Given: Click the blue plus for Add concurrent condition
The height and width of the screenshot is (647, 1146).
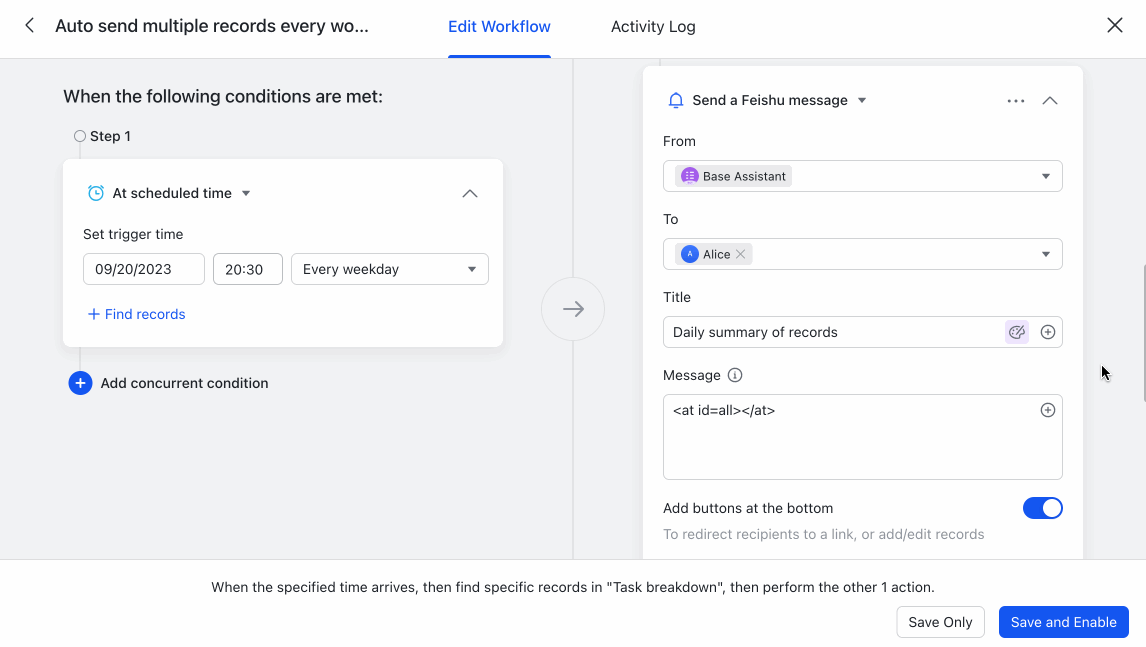Looking at the screenshot, I should point(80,383).
